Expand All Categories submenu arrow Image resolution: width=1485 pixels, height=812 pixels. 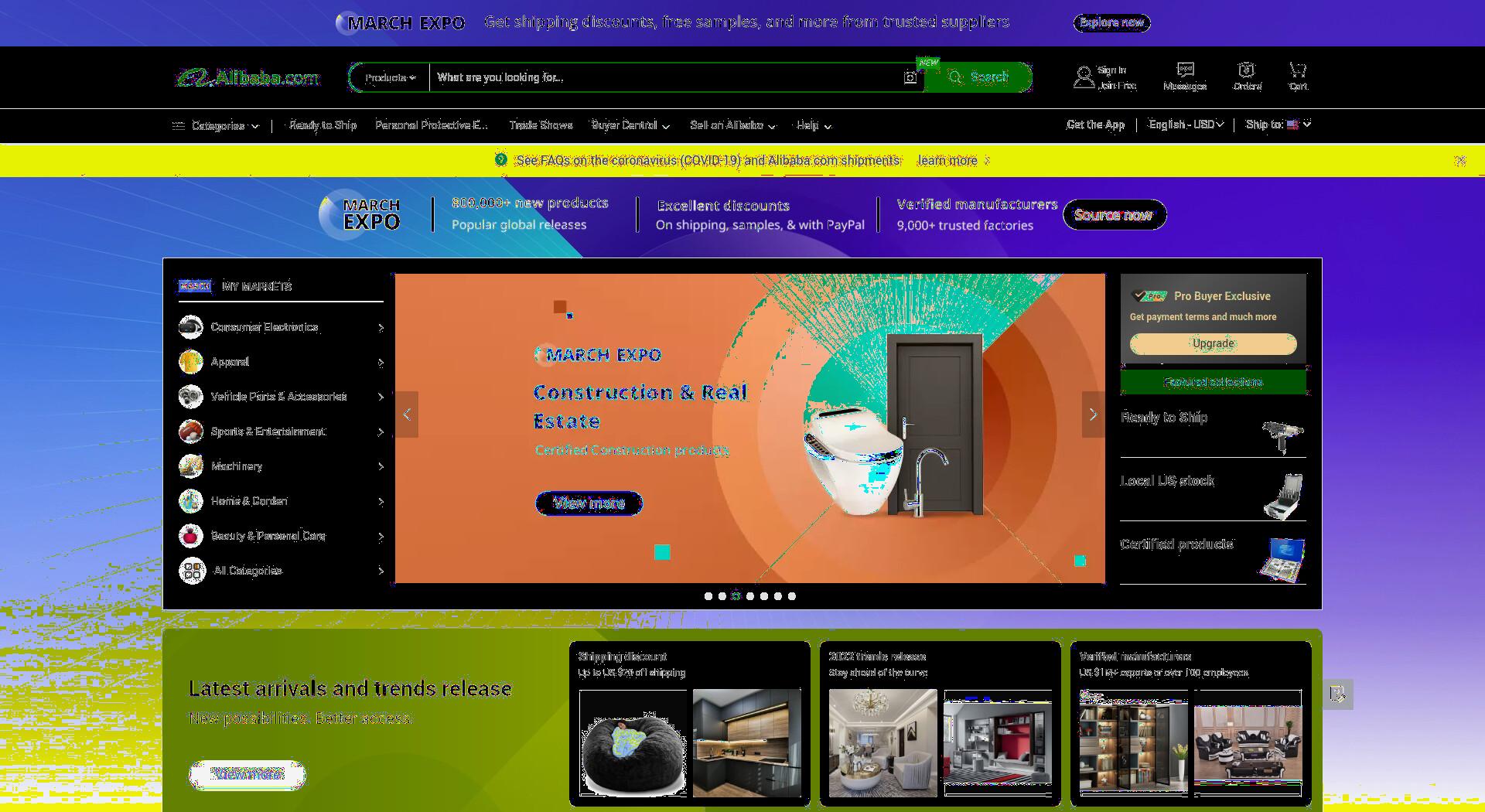pyautogui.click(x=381, y=571)
